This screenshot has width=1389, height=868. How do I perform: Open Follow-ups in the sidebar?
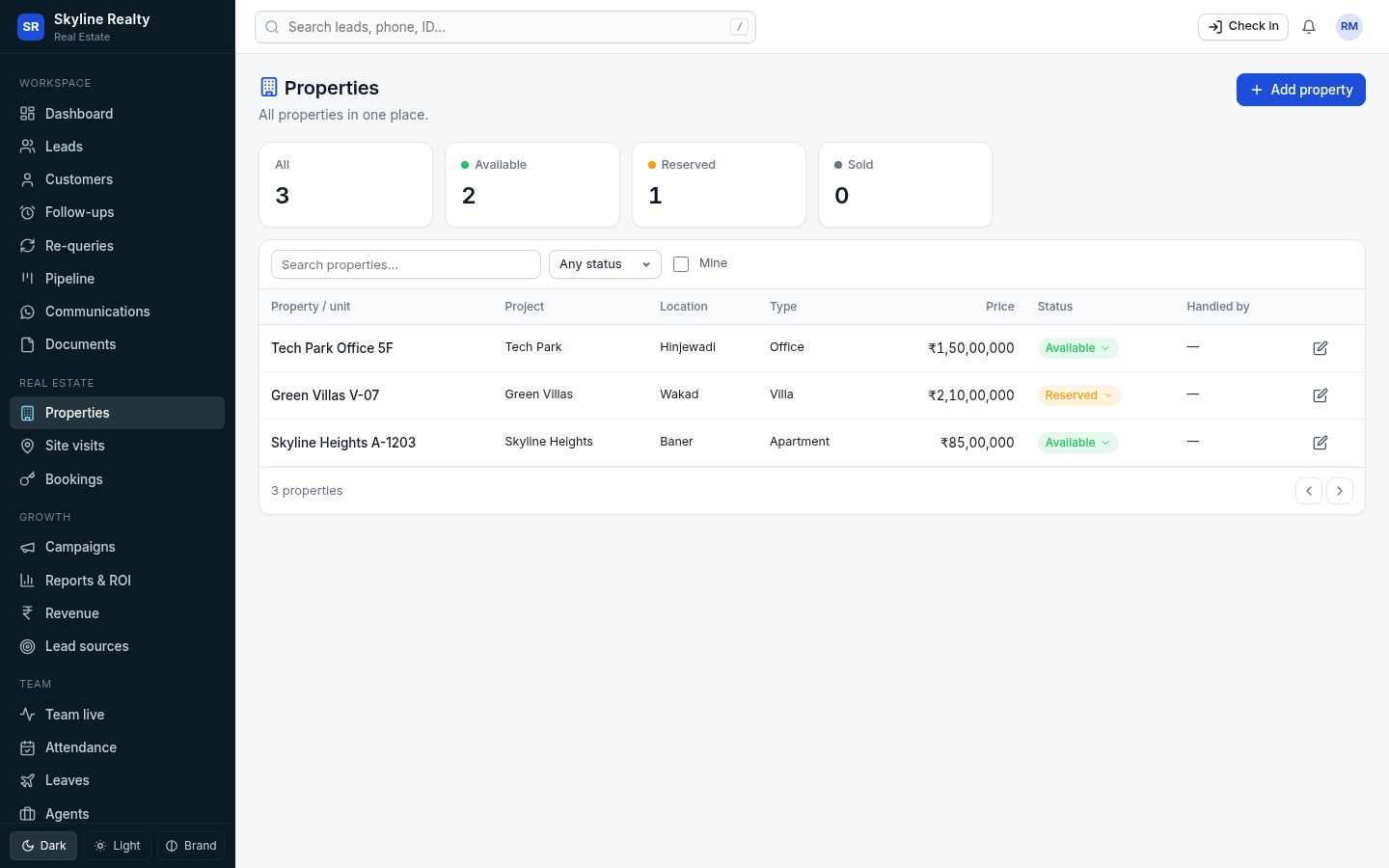click(117, 212)
